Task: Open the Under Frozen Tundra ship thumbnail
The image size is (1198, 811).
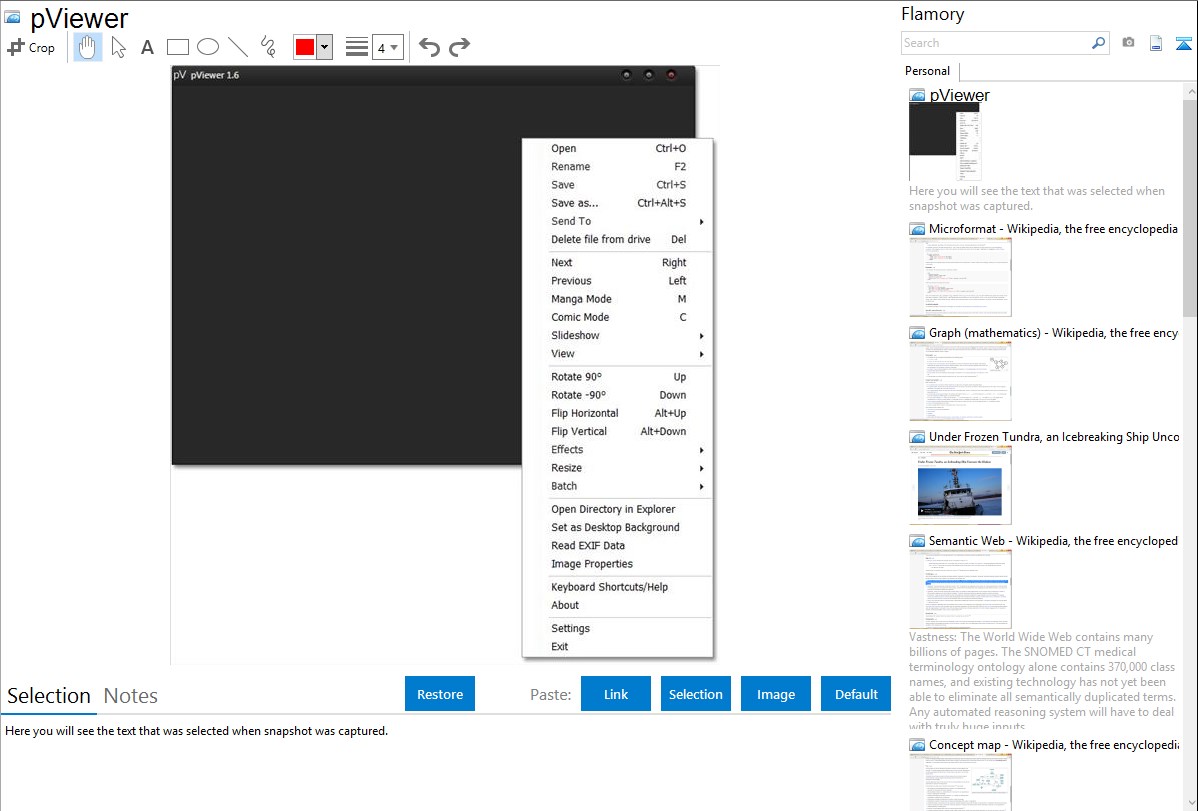Action: (x=960, y=485)
